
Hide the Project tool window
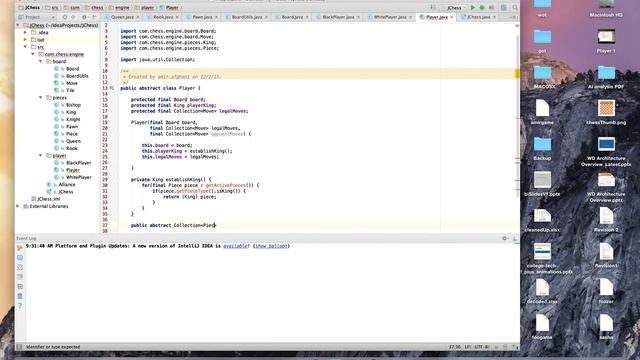click(94, 17)
